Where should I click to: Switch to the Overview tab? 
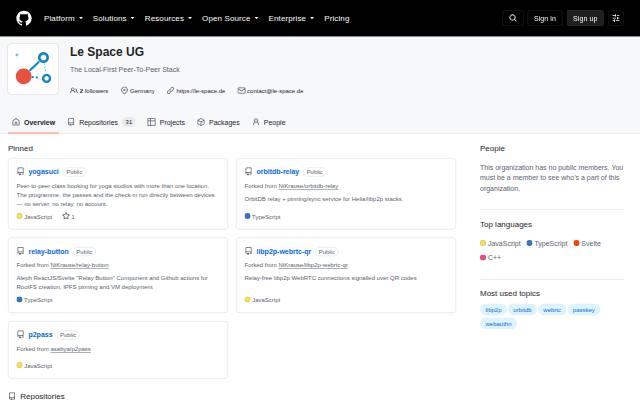[x=33, y=122]
